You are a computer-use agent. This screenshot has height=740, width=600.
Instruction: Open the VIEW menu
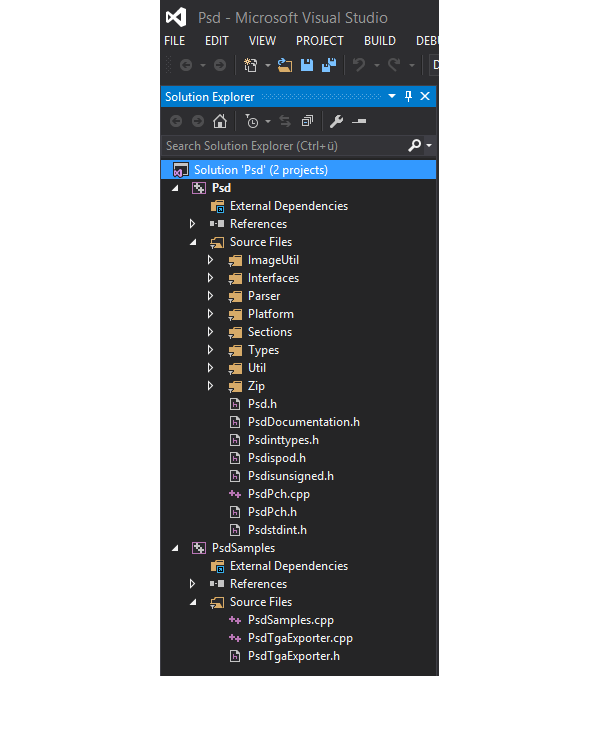[x=262, y=41]
